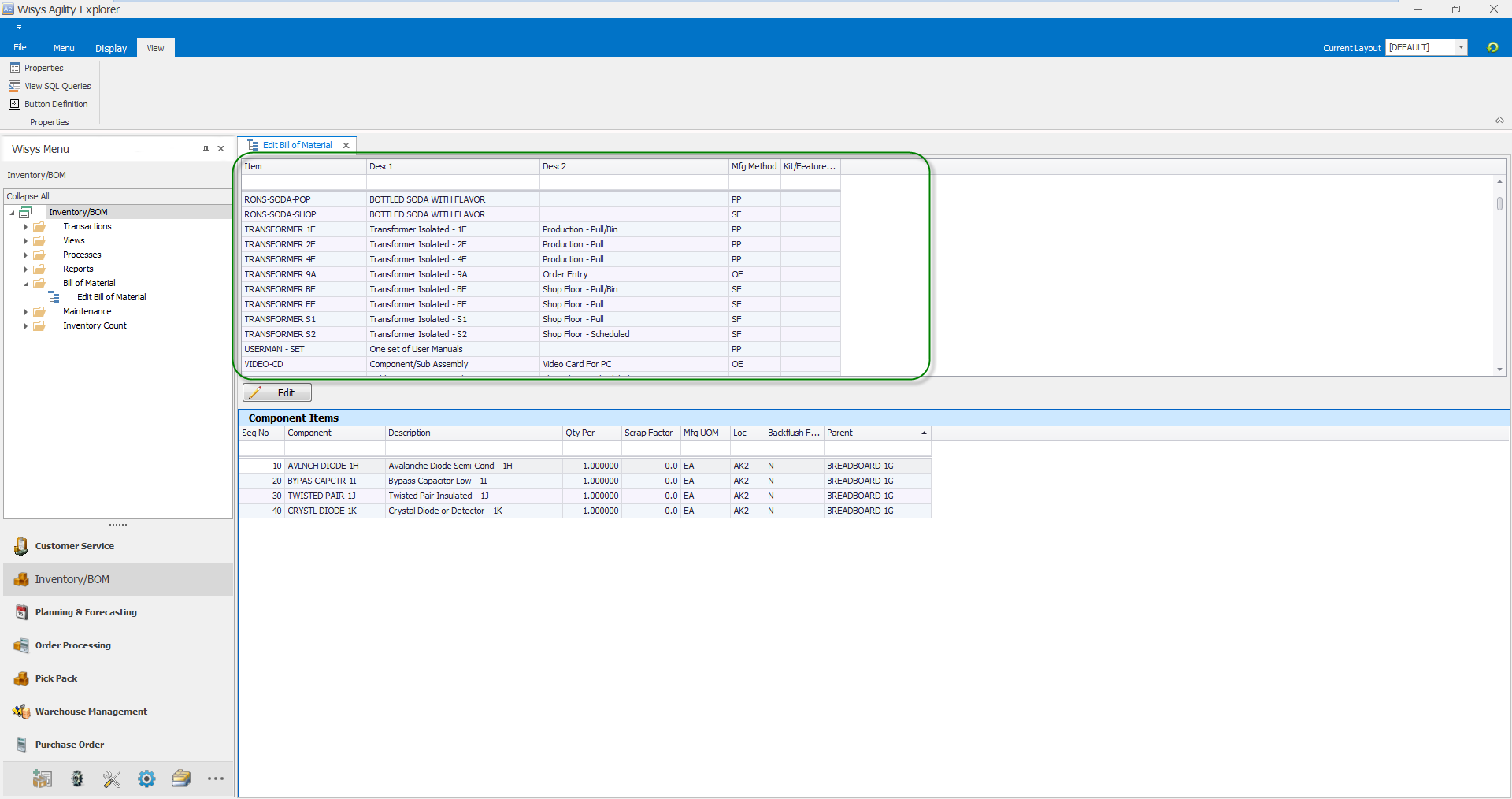The height and width of the screenshot is (799, 1512).
Task: Click the dark gear icon in bottom strip
Action: coord(77,779)
